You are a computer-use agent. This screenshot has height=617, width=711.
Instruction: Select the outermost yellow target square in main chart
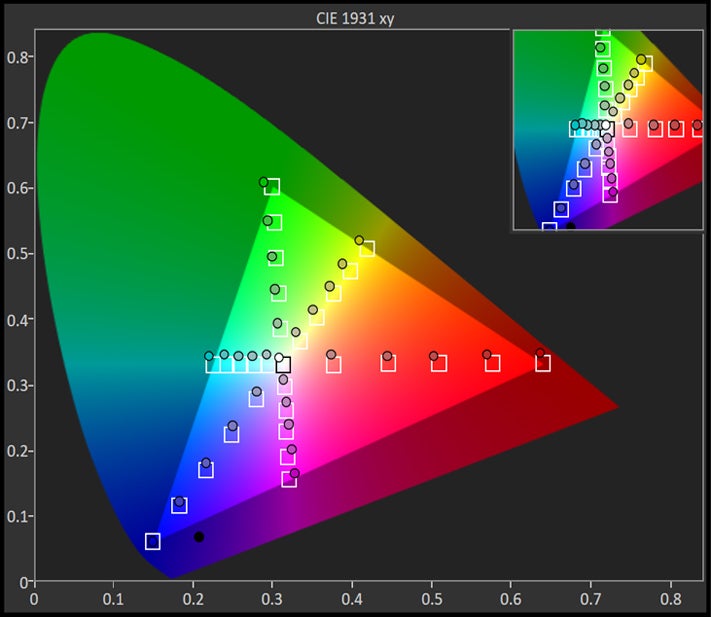[367, 249]
